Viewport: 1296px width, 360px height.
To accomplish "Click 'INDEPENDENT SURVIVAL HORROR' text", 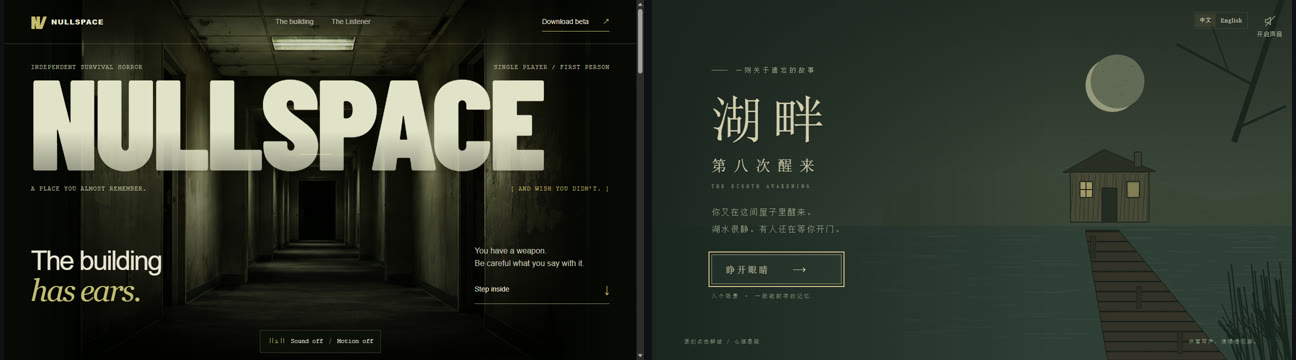I will pyautogui.click(x=87, y=67).
